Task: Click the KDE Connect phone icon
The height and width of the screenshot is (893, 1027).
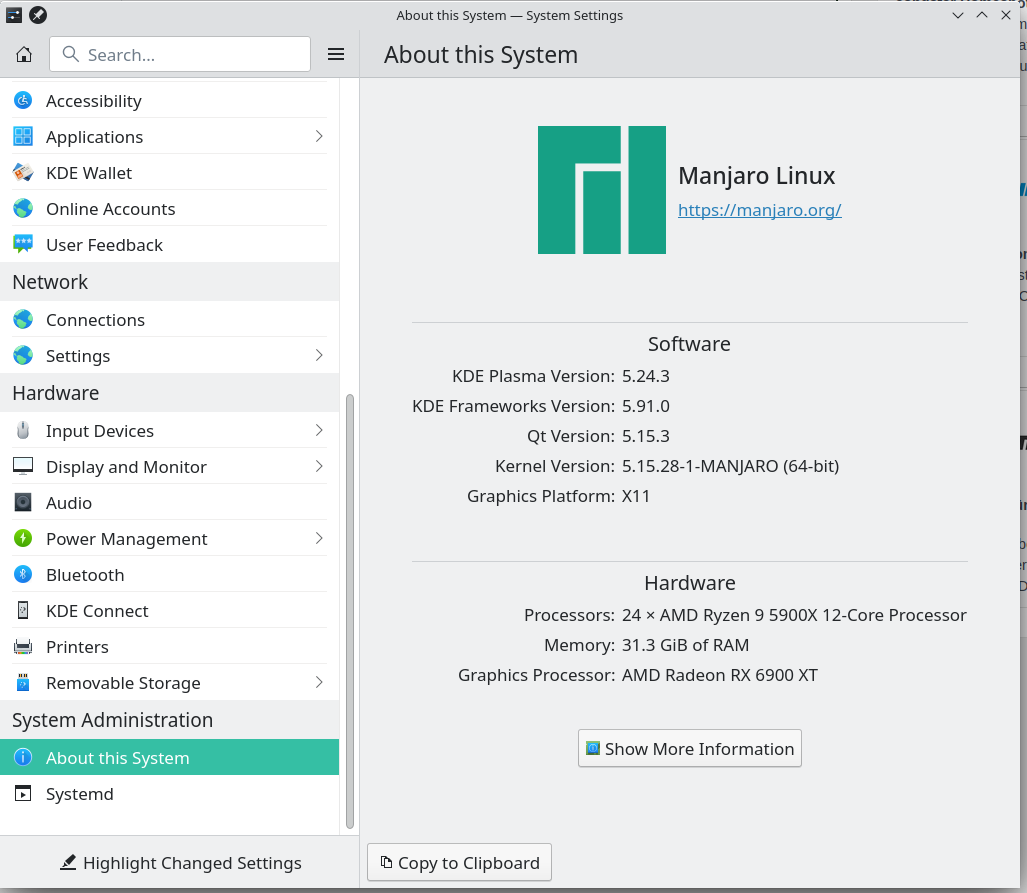Action: pos(23,611)
